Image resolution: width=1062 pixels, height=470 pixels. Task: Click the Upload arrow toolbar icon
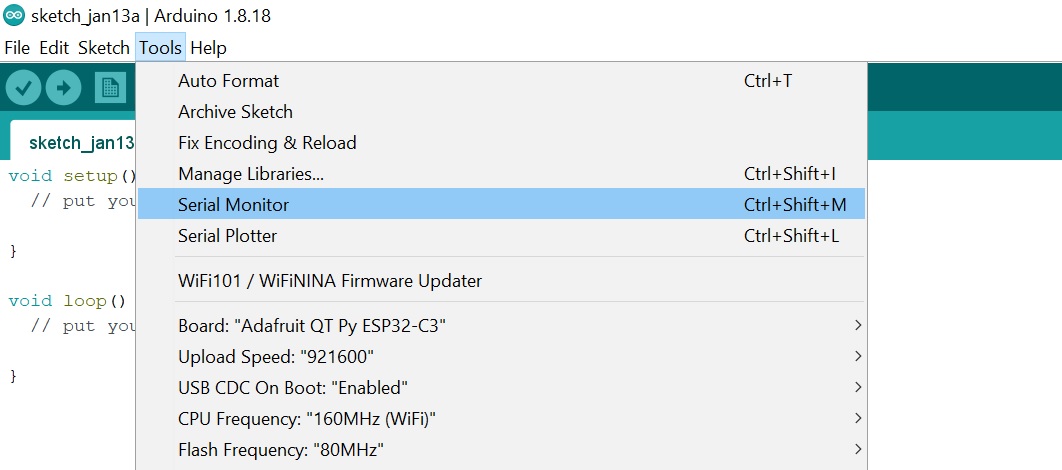coord(63,88)
